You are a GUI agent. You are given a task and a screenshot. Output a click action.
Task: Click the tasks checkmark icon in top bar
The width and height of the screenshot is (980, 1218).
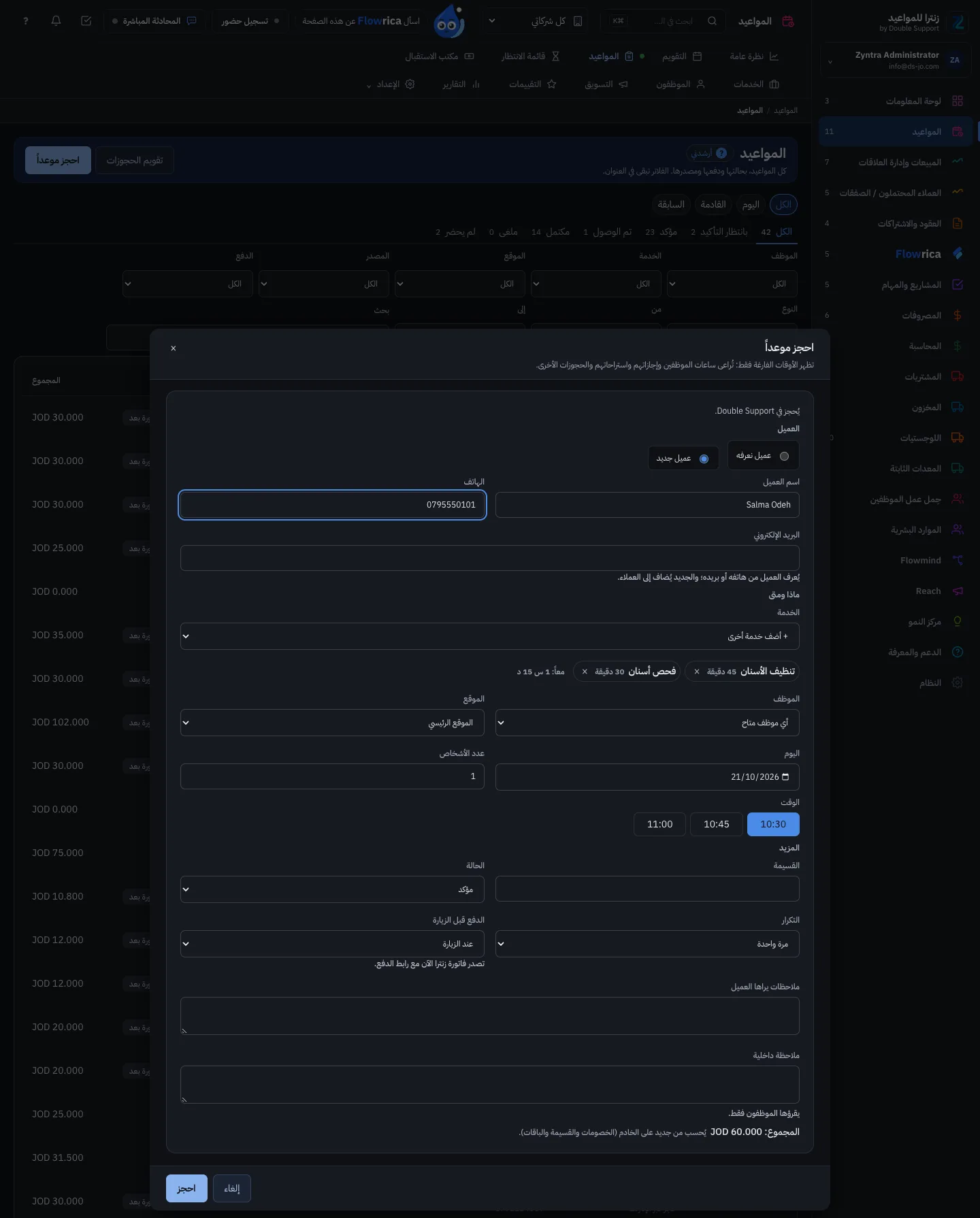[86, 21]
